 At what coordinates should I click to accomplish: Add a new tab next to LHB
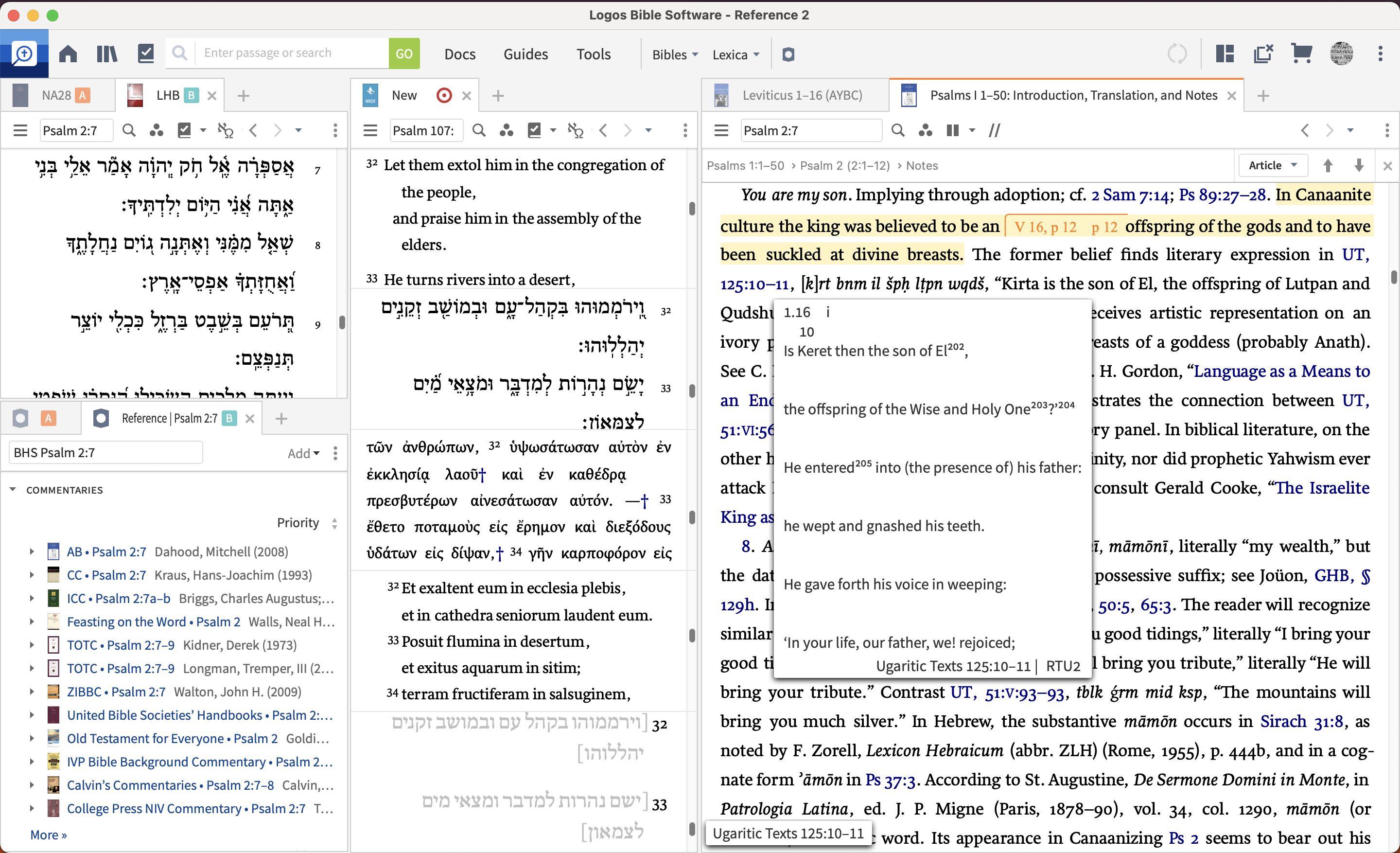243,95
